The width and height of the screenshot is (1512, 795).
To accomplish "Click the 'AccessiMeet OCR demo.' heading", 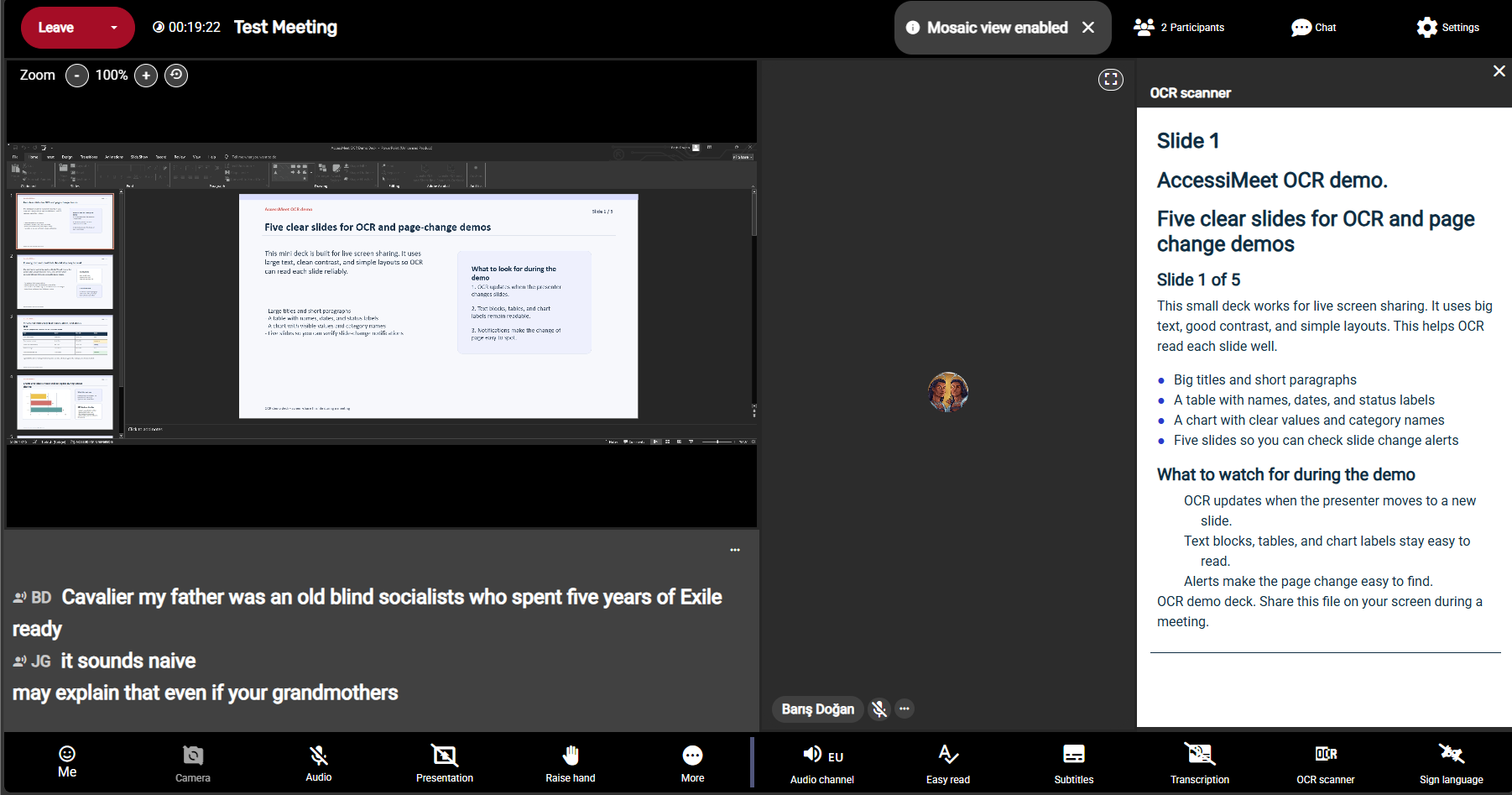I will tap(1272, 180).
